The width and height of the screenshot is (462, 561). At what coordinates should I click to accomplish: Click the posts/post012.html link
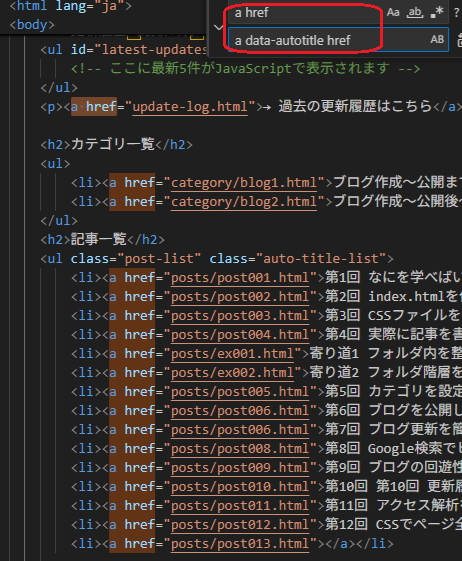coord(240,525)
